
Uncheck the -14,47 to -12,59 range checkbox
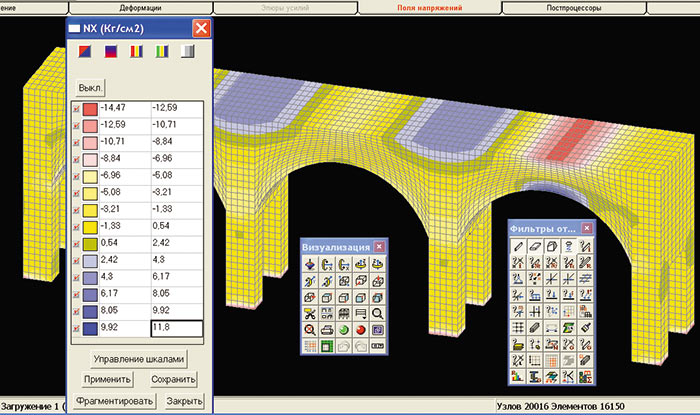tap(76, 108)
